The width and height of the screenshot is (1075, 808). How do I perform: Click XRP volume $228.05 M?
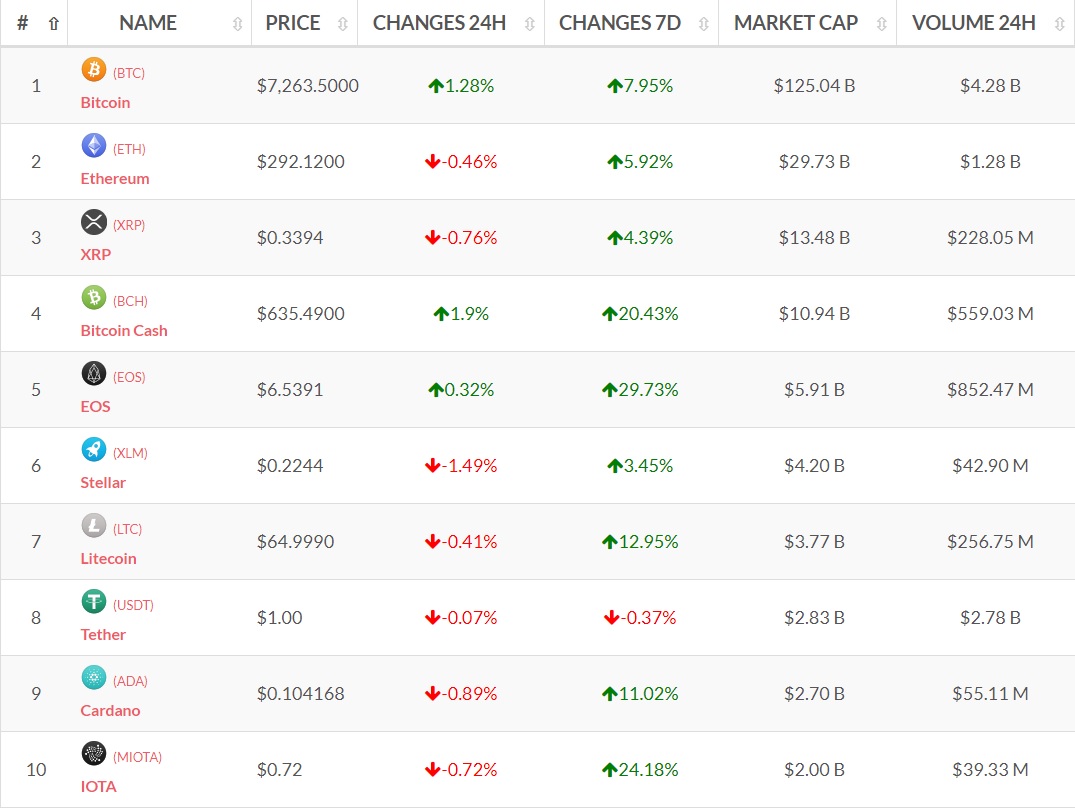click(991, 238)
